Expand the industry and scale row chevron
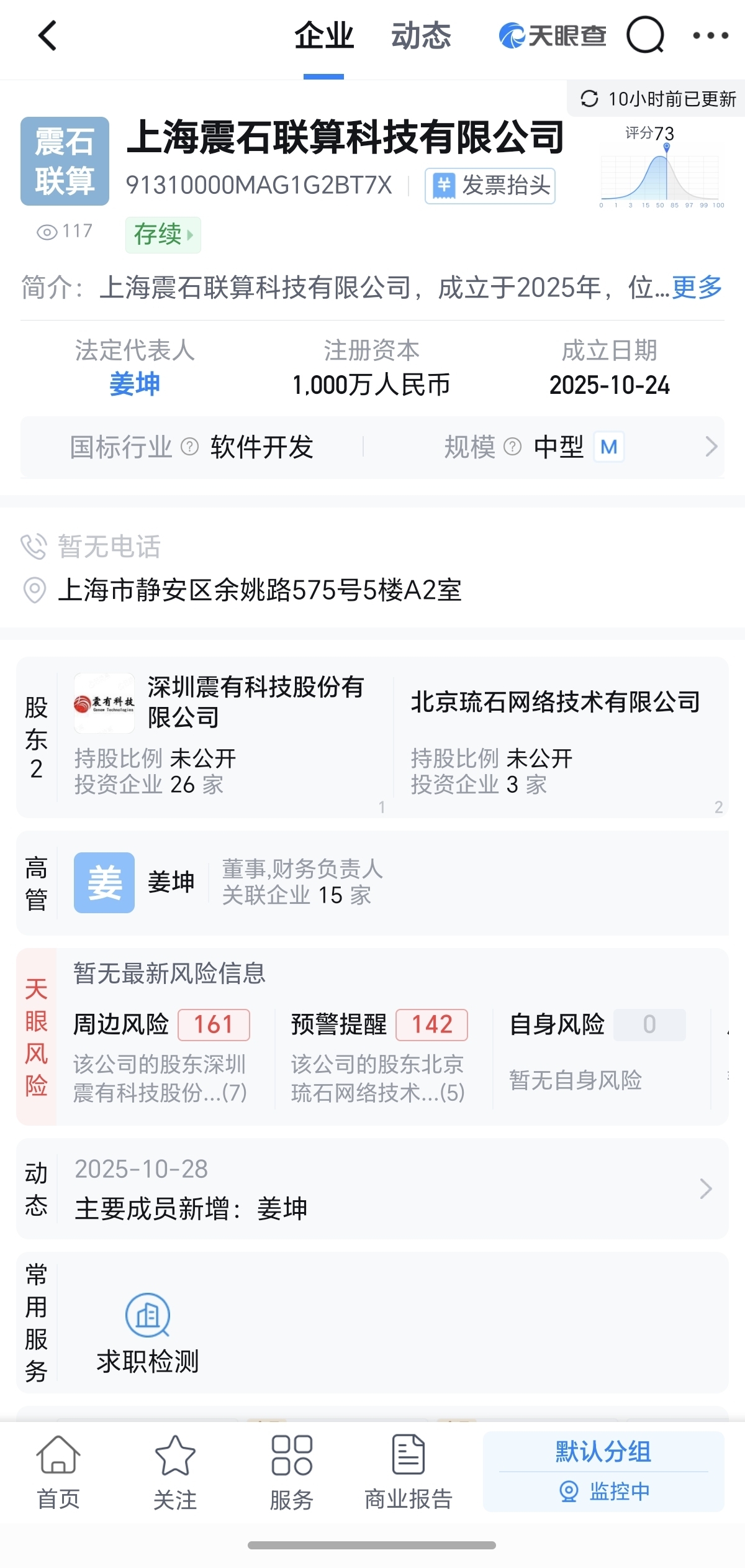 [x=711, y=447]
